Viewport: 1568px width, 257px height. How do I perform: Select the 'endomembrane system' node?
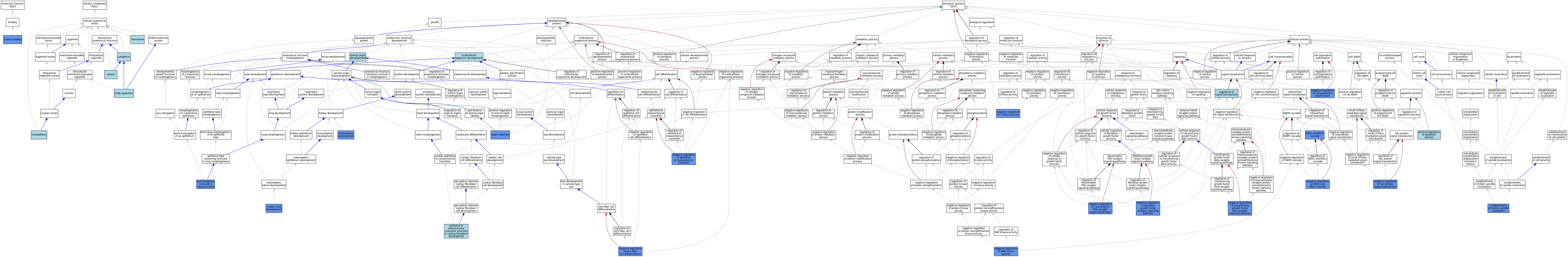pos(158,40)
